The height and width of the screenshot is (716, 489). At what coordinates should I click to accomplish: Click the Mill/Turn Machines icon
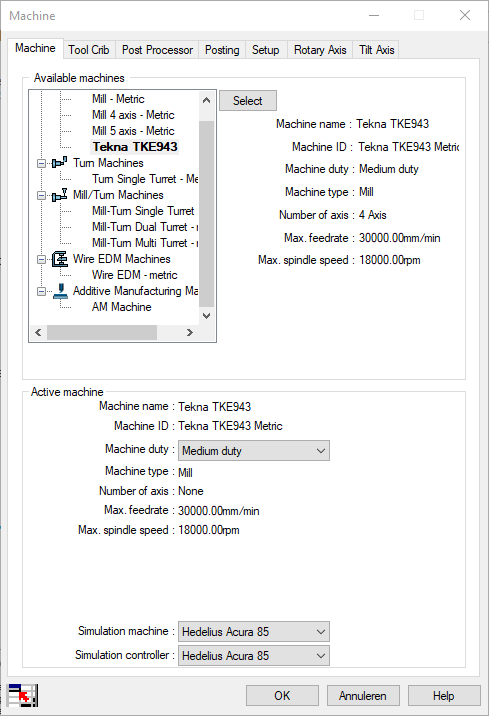tap(59, 195)
